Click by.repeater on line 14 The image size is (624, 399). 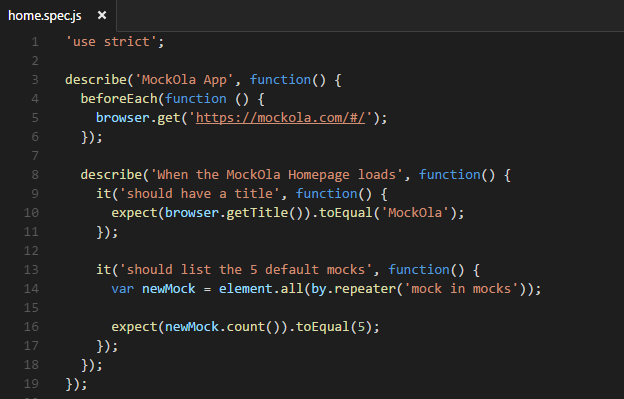point(353,289)
